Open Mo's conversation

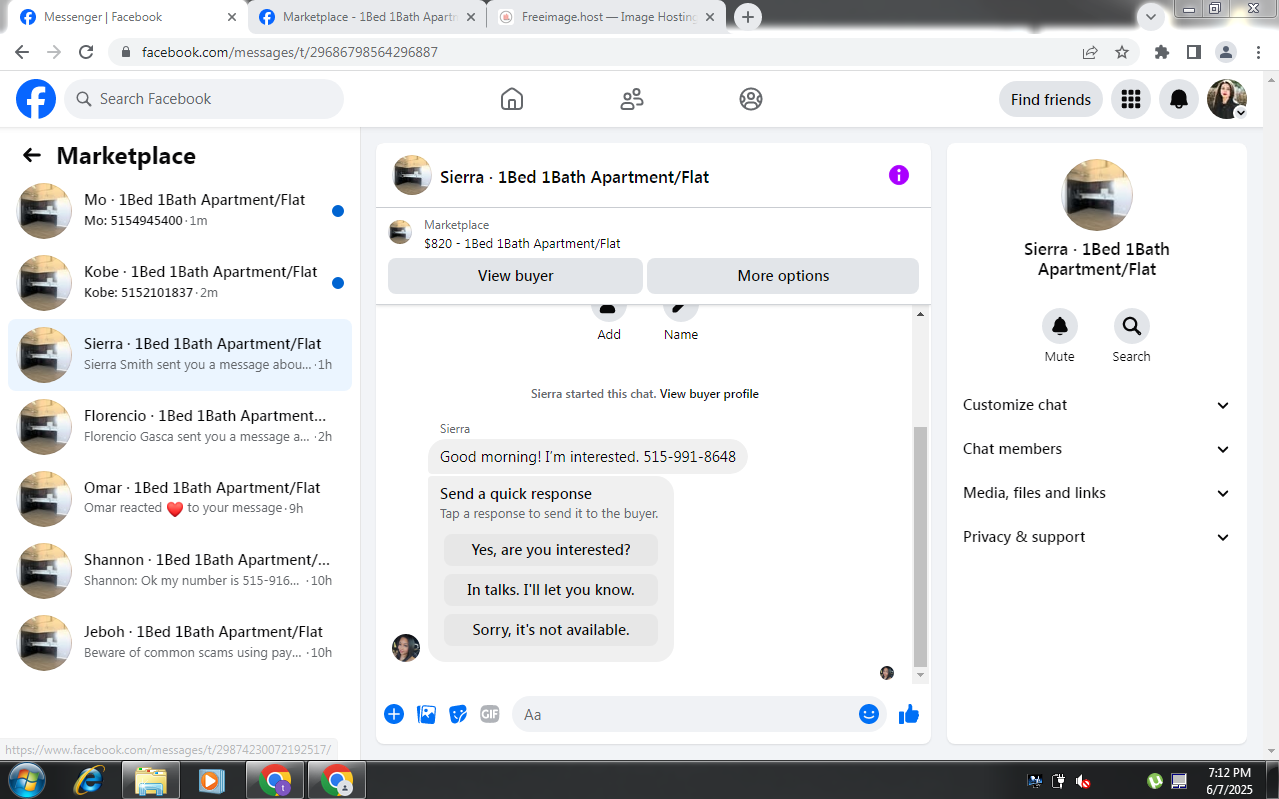180,211
